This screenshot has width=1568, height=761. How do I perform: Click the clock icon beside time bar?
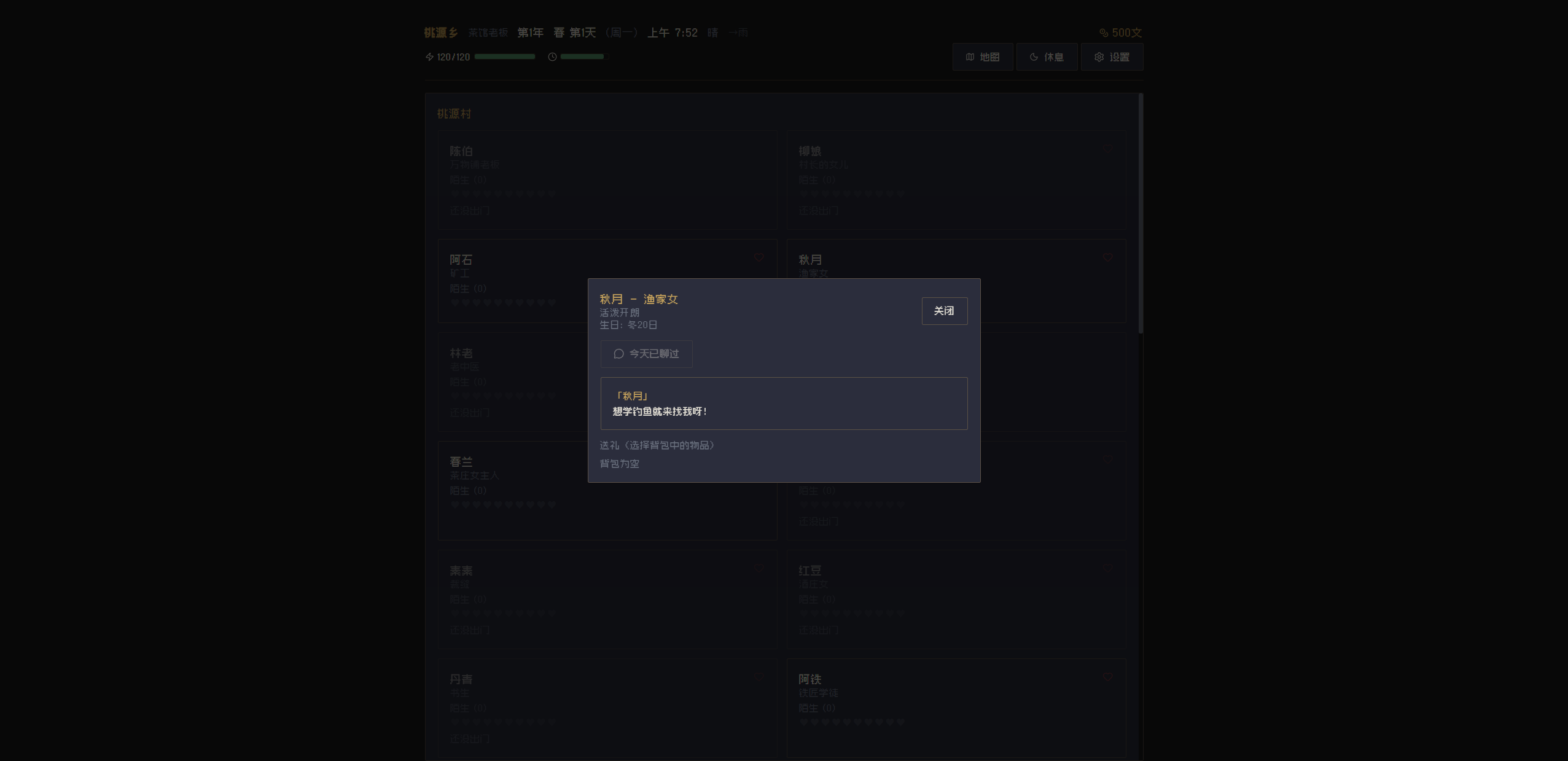click(x=552, y=57)
